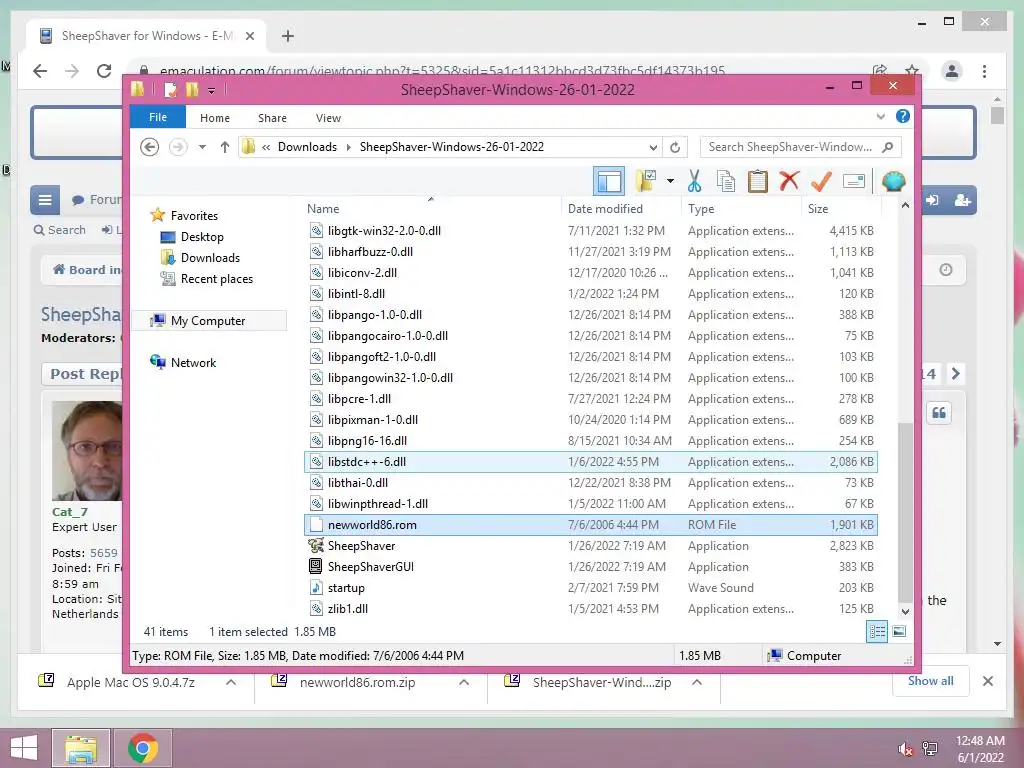Sort by Type column header
Image resolution: width=1024 pixels, height=768 pixels.
click(741, 208)
